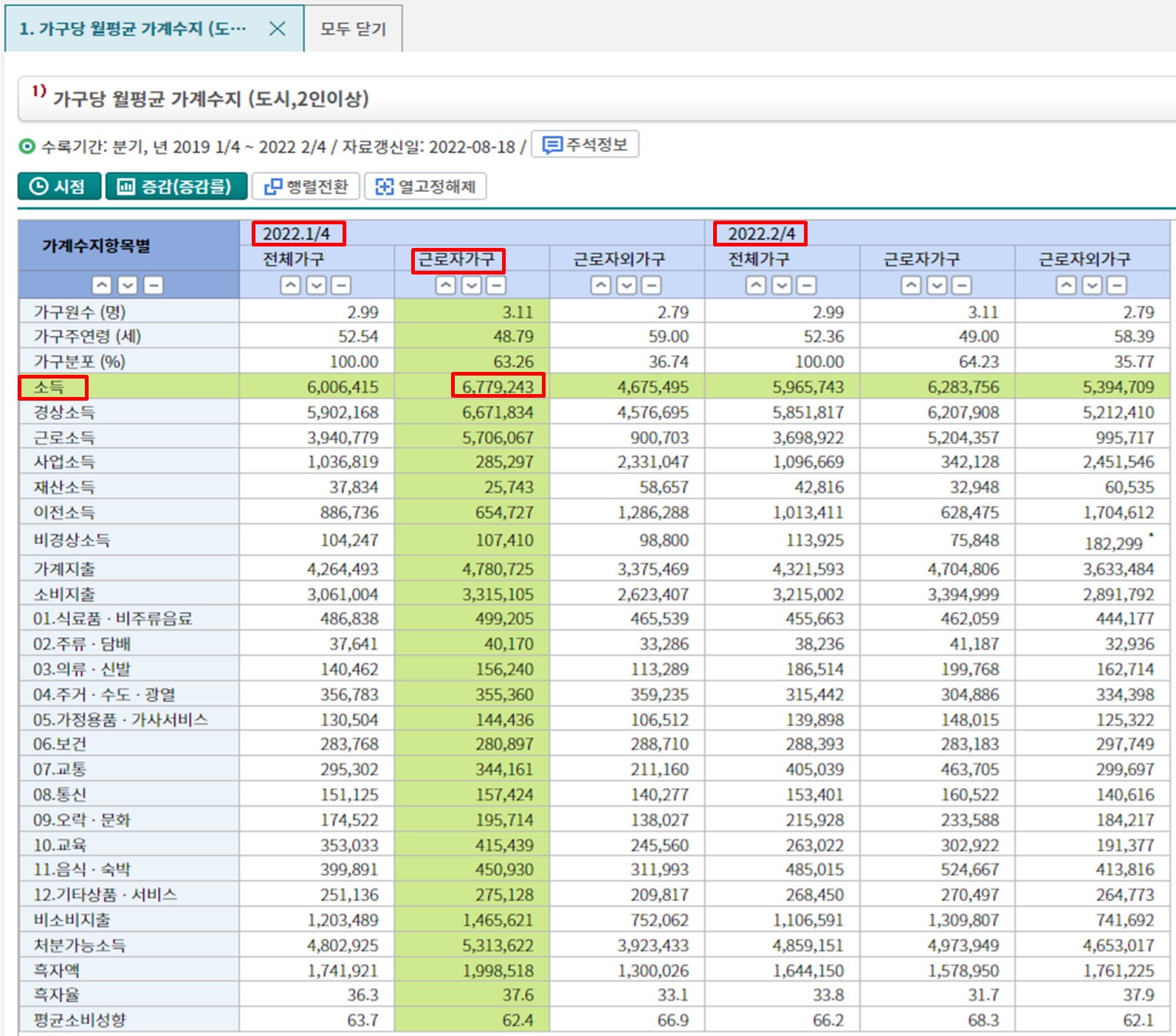Click down-arrow sort icon under 2022.1/4 근로자가구
This screenshot has height=1036, width=1176.
click(x=472, y=285)
